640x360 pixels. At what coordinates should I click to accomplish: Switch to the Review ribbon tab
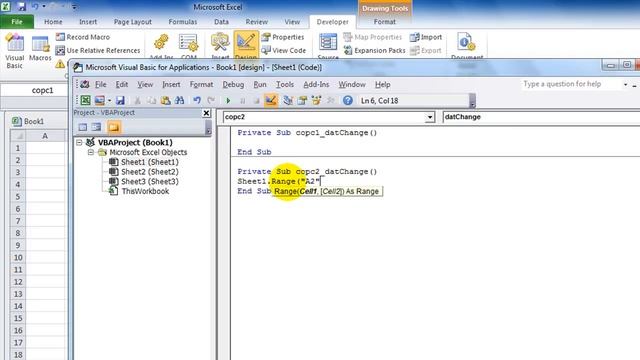pyautogui.click(x=256, y=22)
